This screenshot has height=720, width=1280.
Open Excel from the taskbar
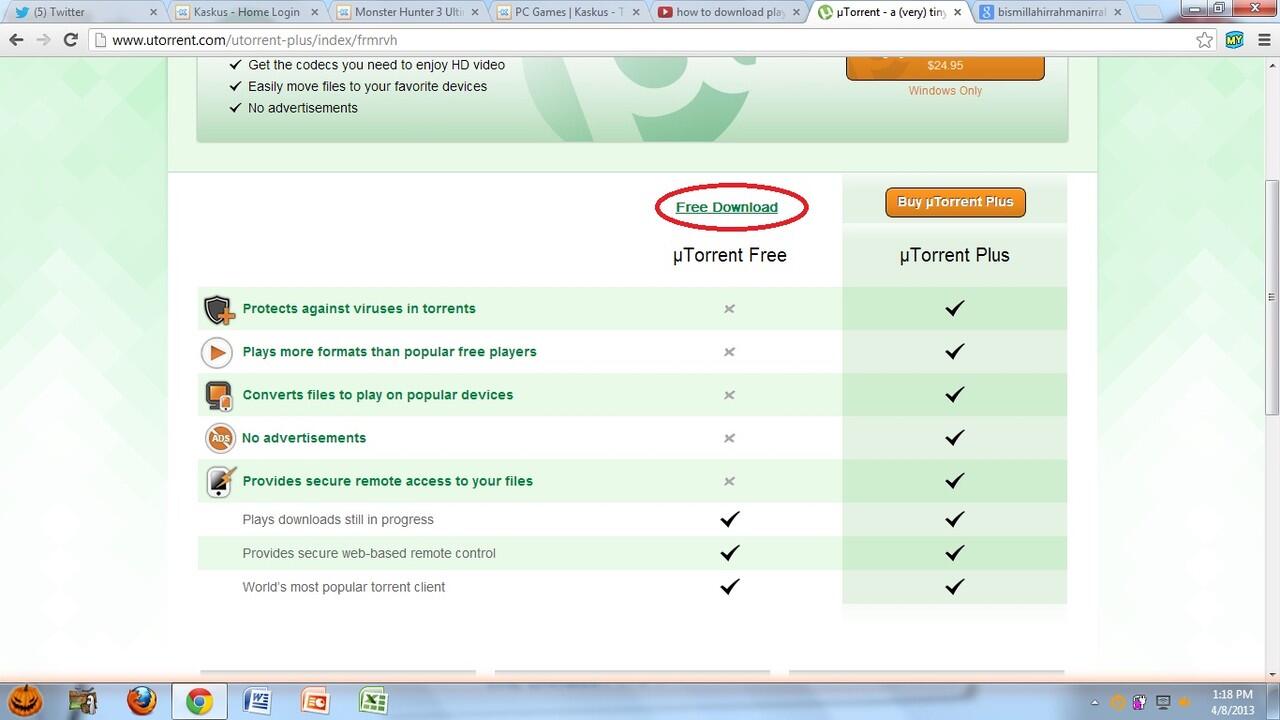point(373,701)
